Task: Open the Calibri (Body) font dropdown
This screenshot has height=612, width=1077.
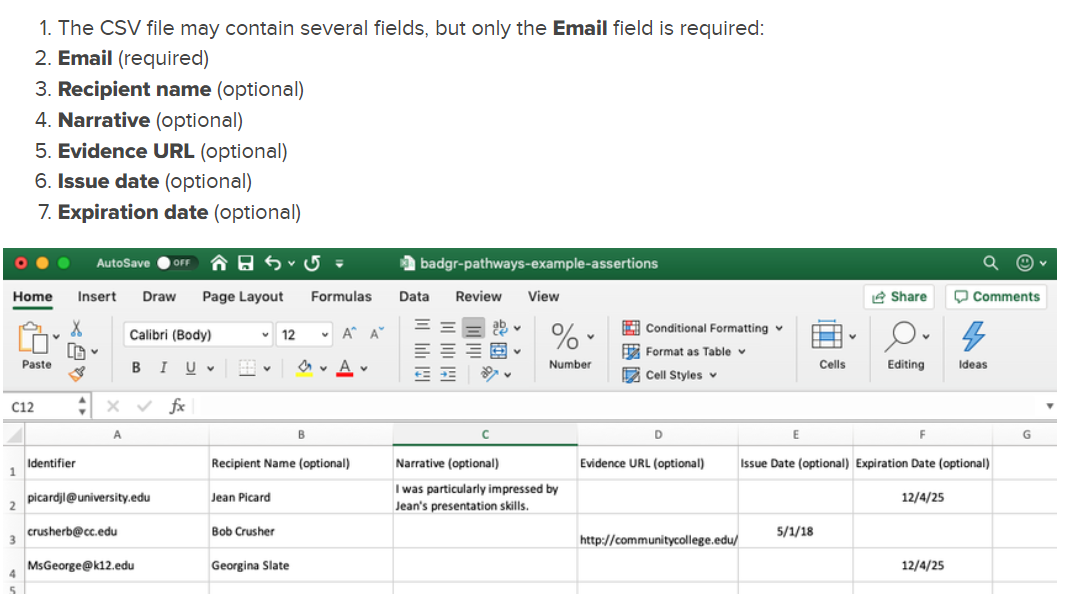Action: click(199, 335)
